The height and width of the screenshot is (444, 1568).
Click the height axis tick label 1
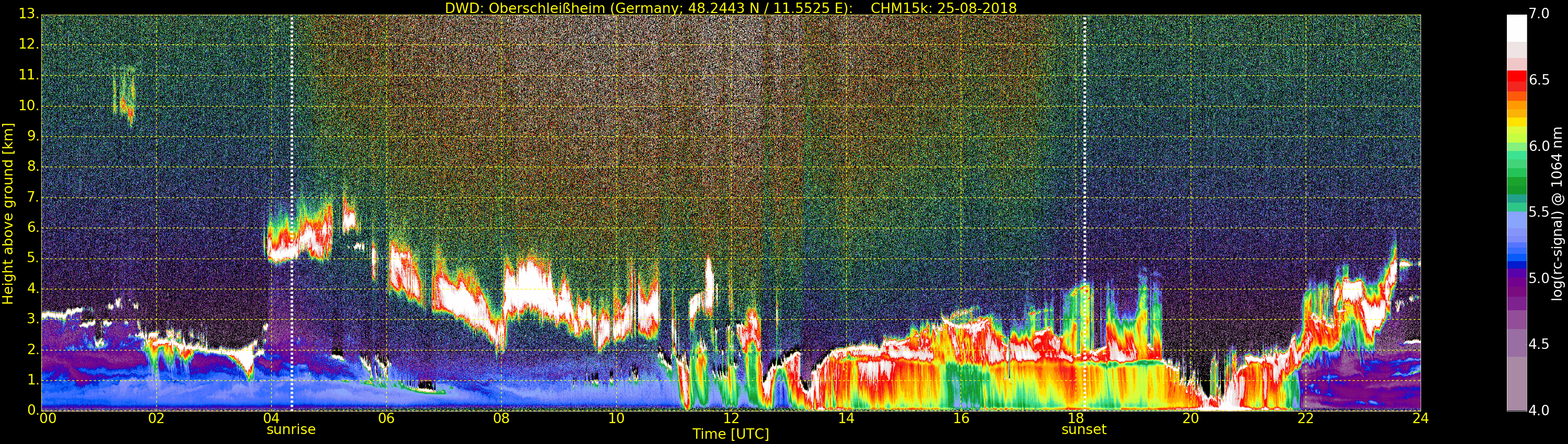32,380
